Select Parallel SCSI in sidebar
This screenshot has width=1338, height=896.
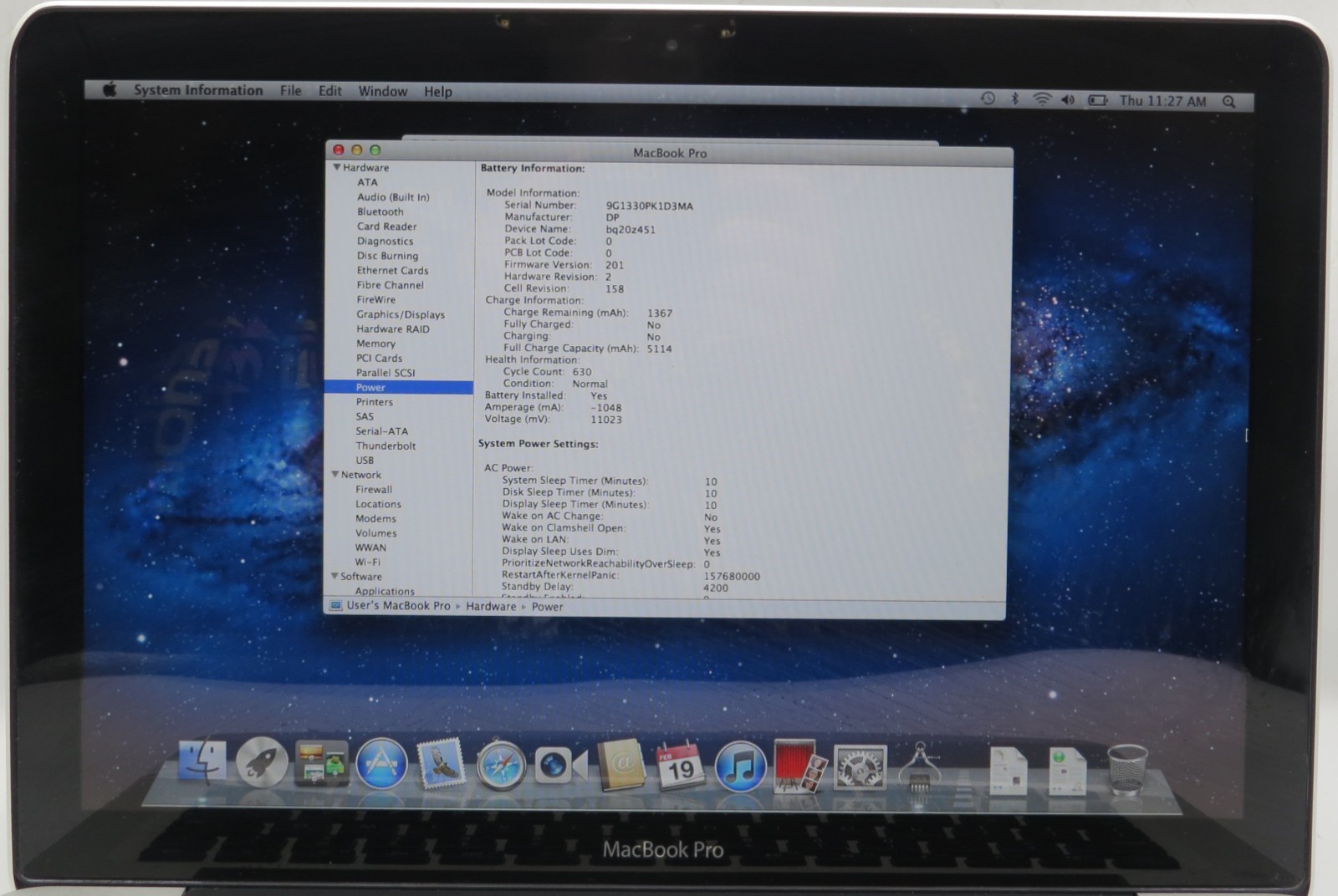point(386,373)
